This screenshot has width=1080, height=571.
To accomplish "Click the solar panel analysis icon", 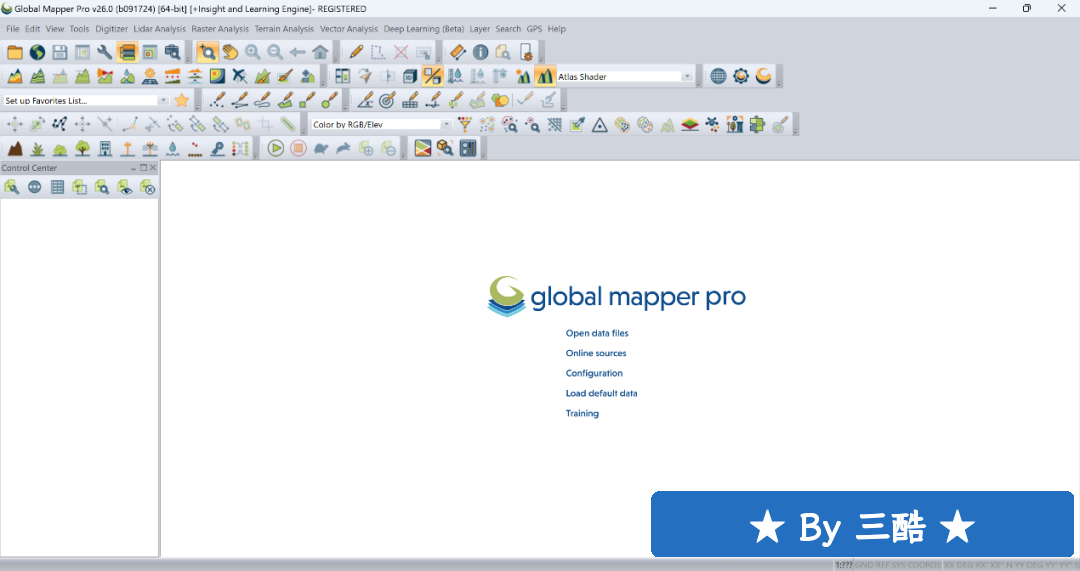I will click(149, 76).
